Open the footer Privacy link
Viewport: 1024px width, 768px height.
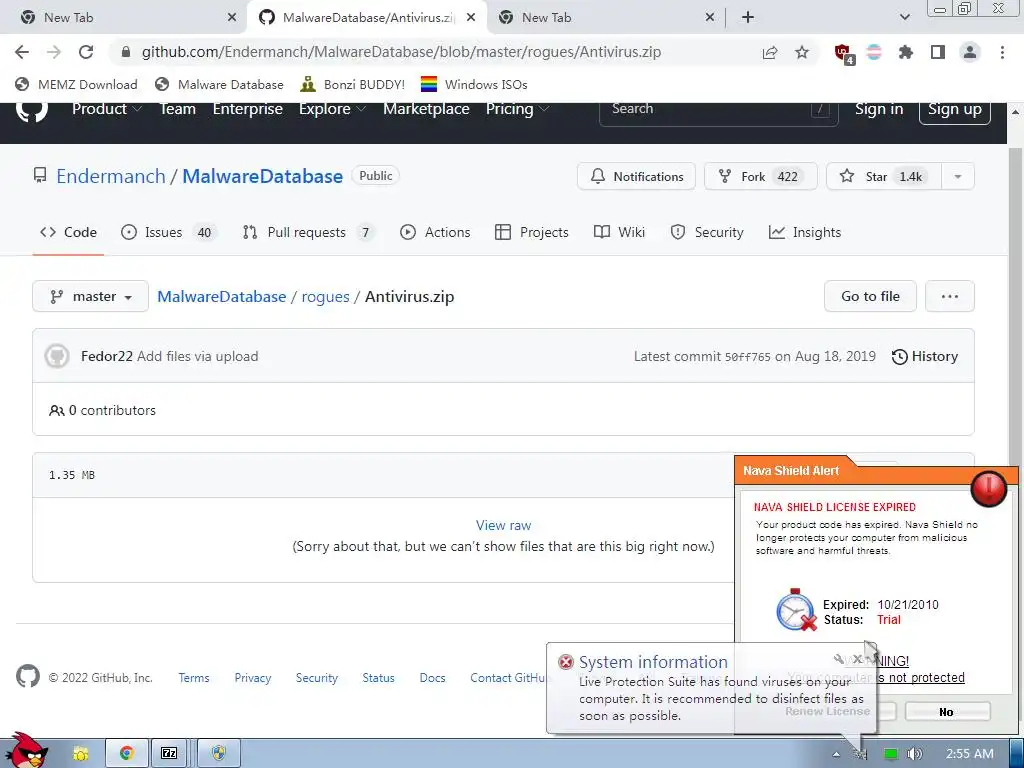pyautogui.click(x=253, y=678)
